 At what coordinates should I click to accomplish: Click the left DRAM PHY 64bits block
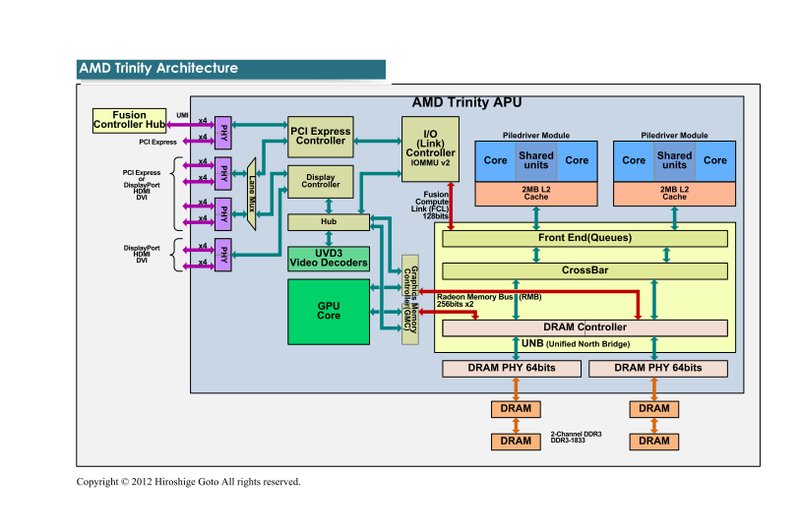click(512, 368)
